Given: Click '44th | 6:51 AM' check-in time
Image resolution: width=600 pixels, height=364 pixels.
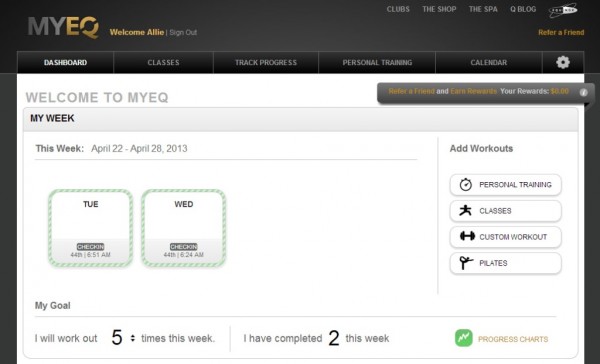Looking at the screenshot, I should [x=90, y=255].
